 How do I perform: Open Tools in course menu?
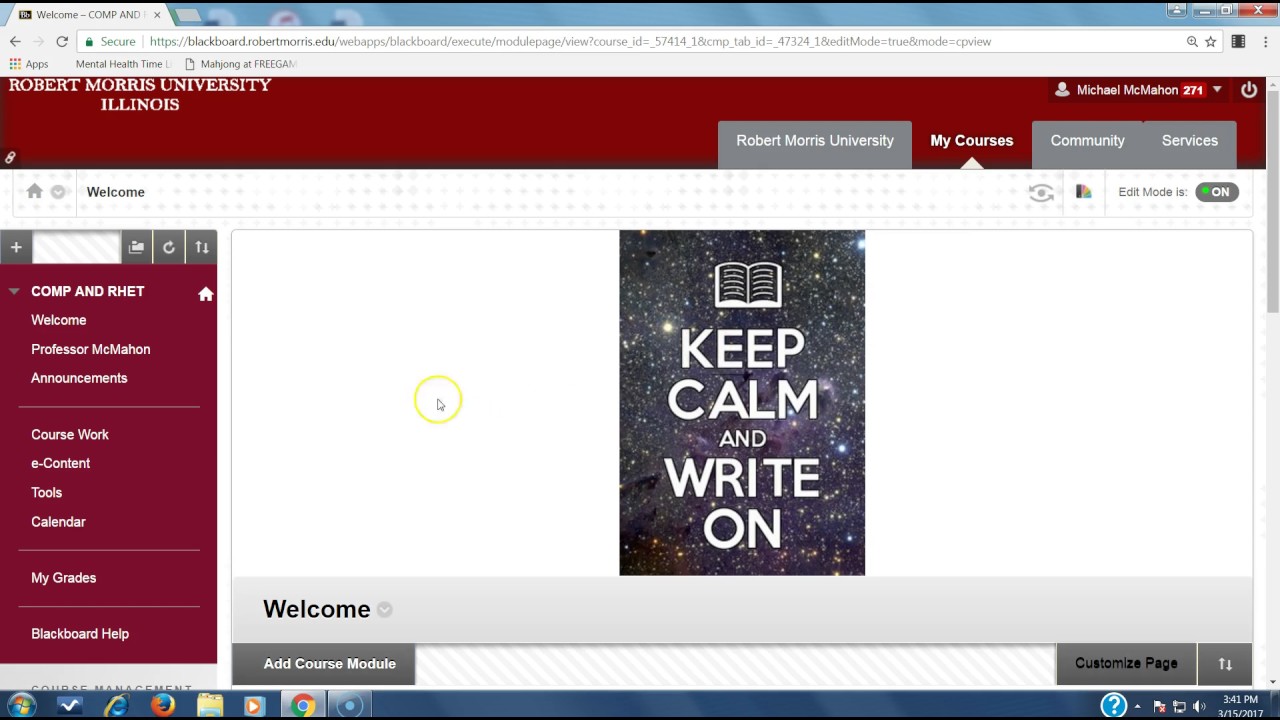pos(47,493)
